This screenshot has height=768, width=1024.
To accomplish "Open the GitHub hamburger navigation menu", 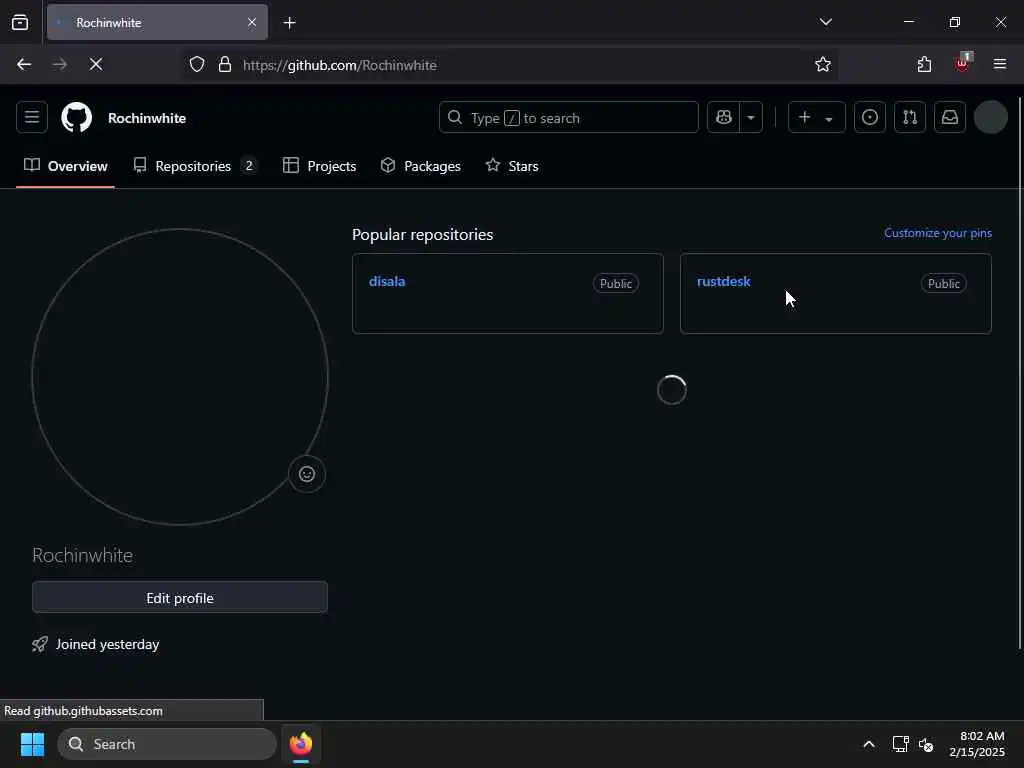I will click(31, 118).
